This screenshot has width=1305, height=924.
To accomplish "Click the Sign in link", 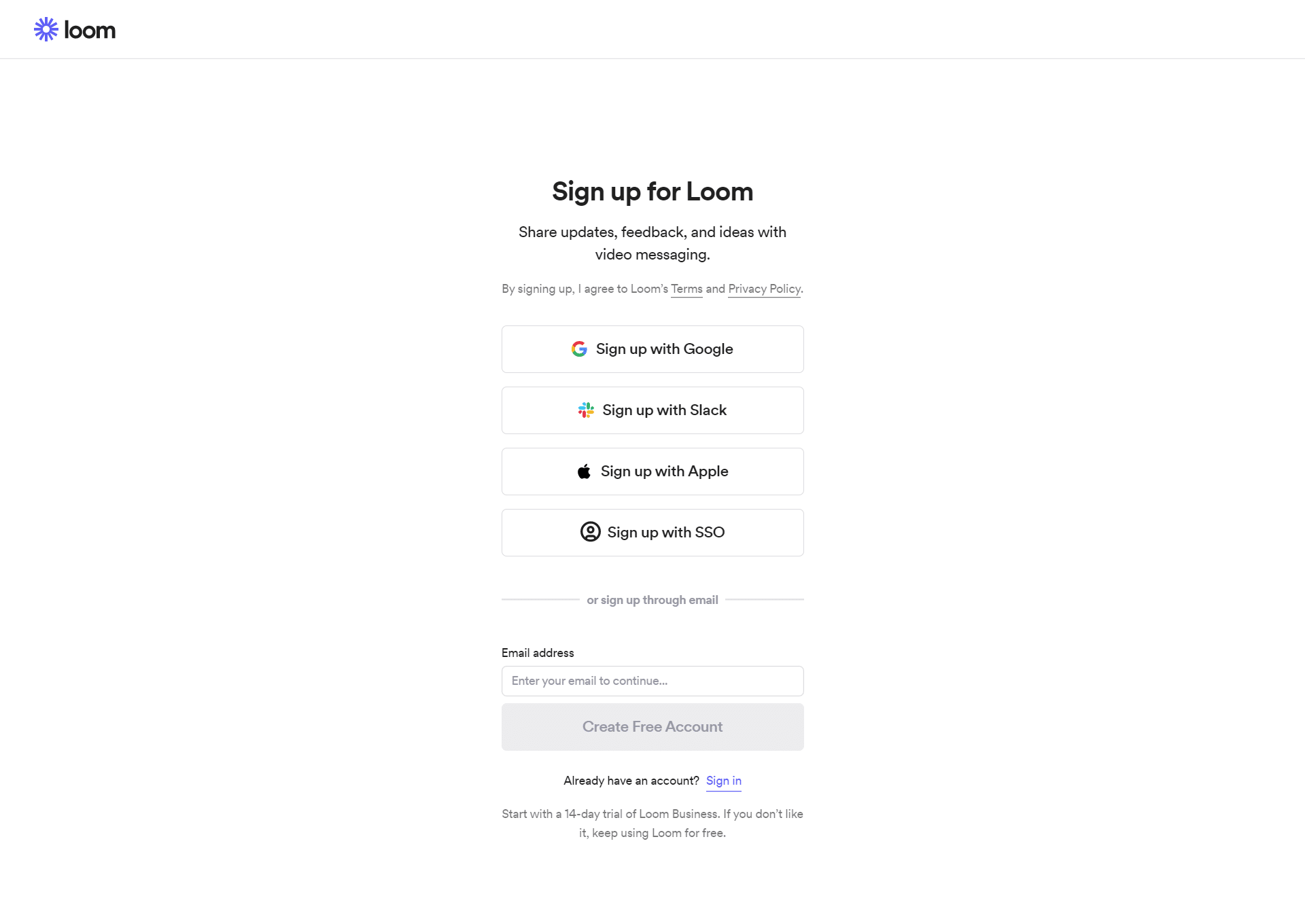I will tap(723, 781).
